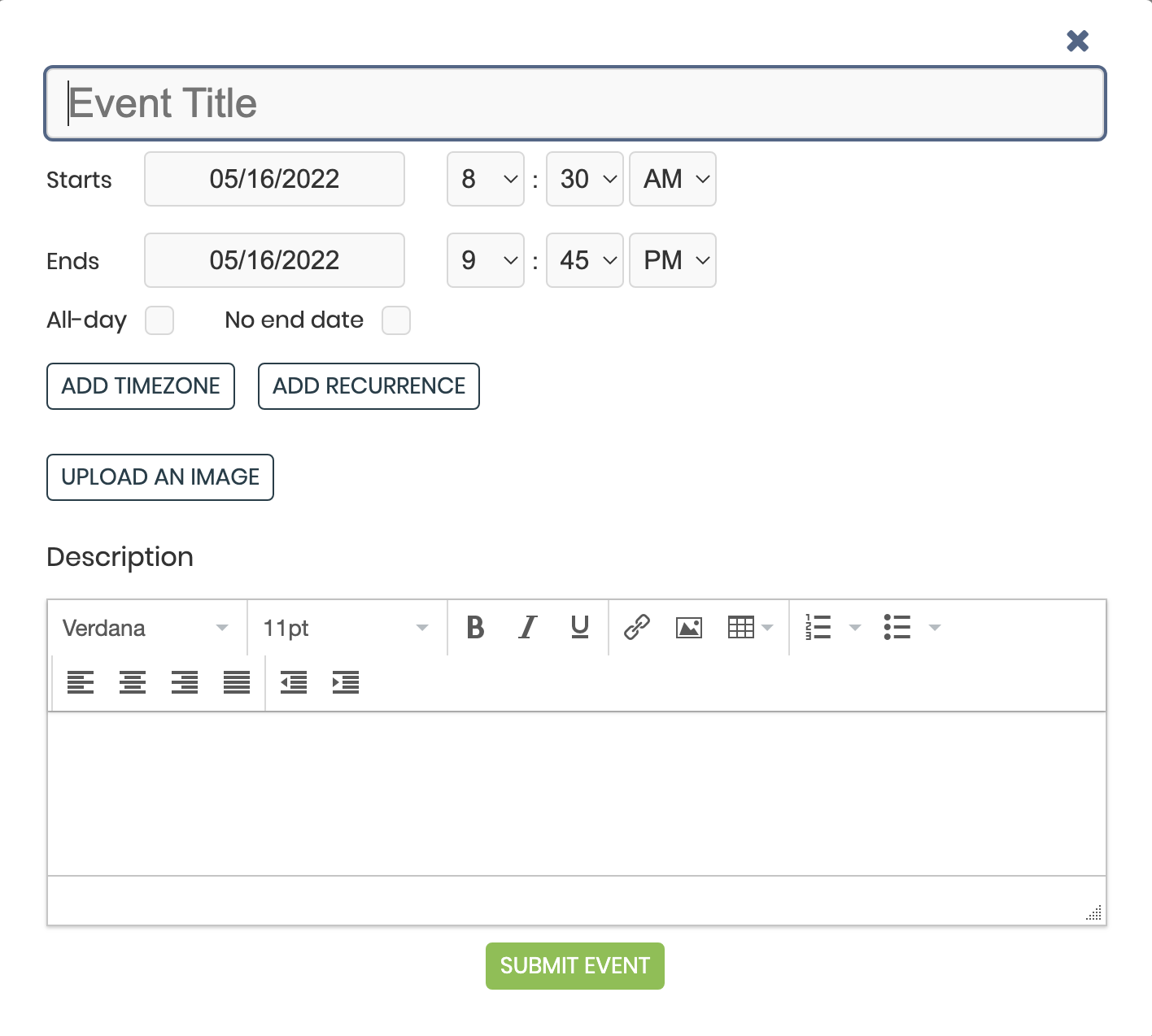Open the start hour dropdown showing 8
The image size is (1152, 1036).
pos(486,179)
